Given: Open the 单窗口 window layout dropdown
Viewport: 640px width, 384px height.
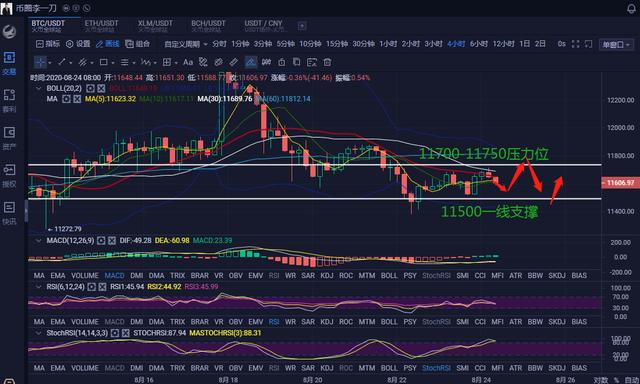Looking at the screenshot, I should (616, 44).
